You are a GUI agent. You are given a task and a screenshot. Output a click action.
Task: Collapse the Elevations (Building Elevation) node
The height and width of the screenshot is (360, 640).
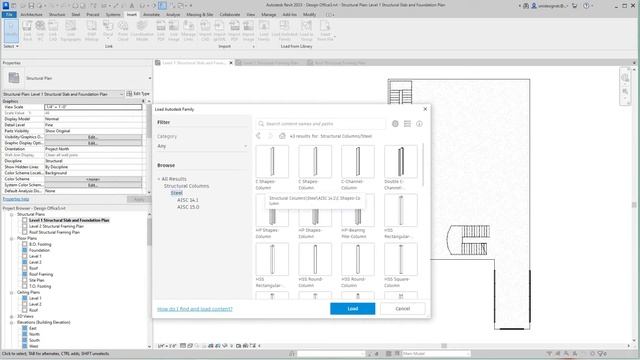(12, 322)
